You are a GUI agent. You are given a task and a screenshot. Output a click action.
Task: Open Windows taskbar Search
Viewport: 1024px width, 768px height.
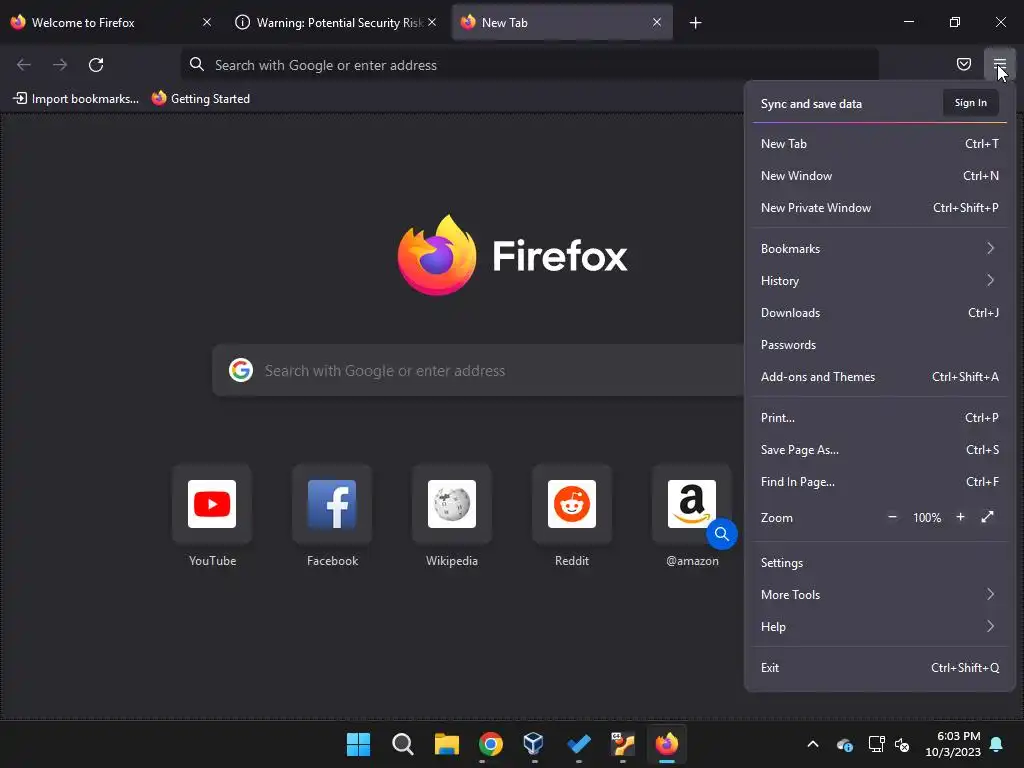[402, 744]
